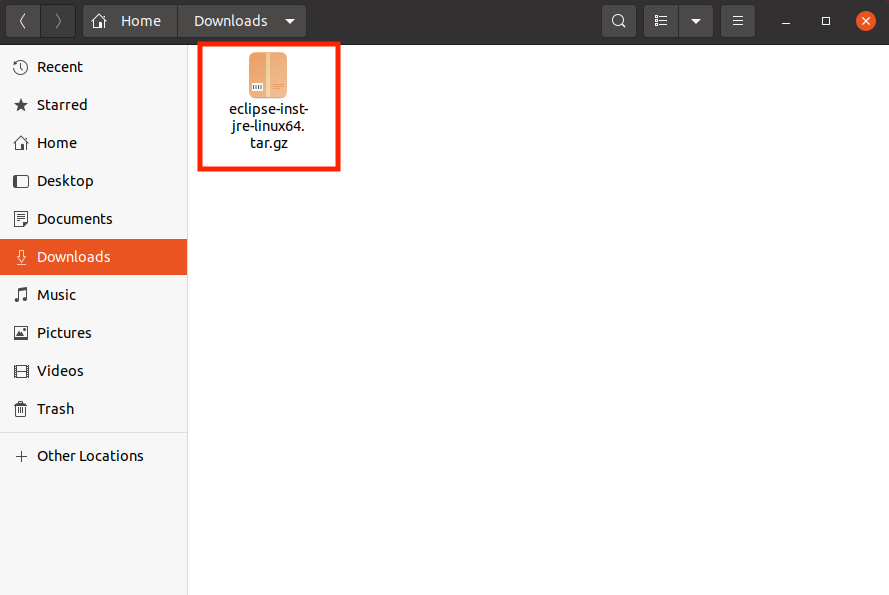Go forward with the right arrow button
889x595 pixels.
(x=58, y=21)
